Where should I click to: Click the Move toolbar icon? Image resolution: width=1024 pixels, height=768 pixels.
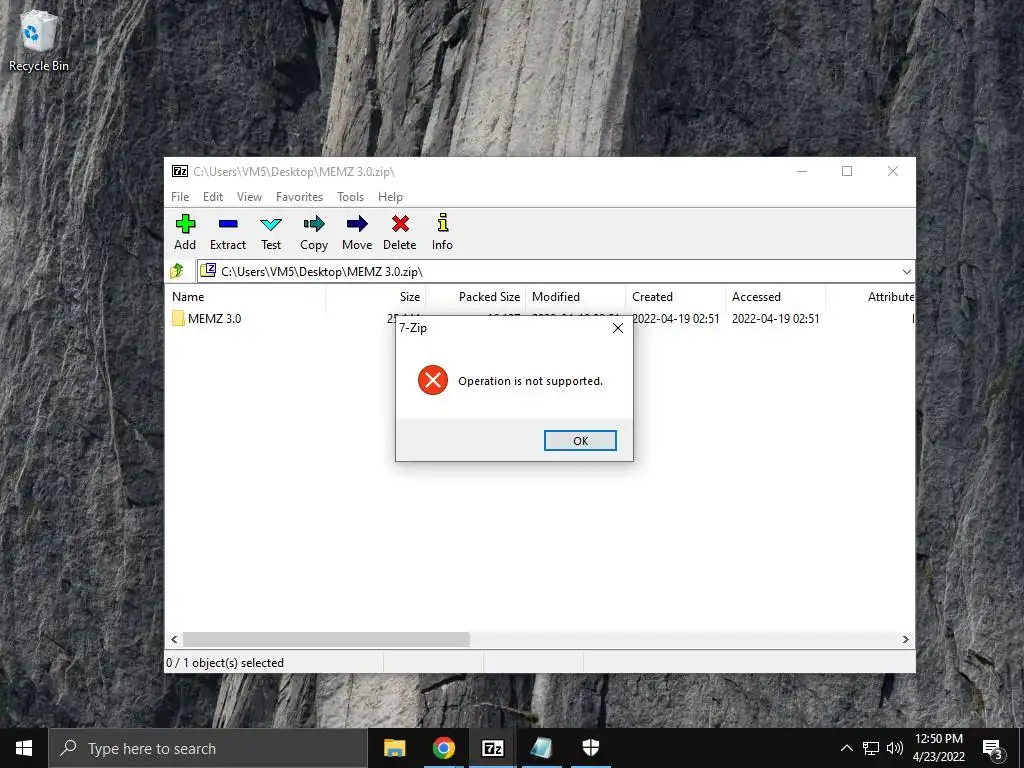357,225
